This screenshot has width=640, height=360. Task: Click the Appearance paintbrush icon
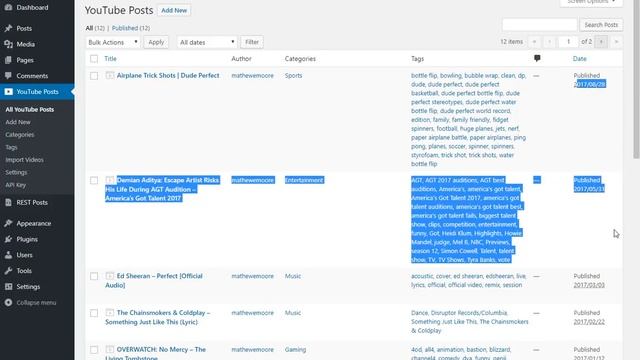click(x=8, y=223)
